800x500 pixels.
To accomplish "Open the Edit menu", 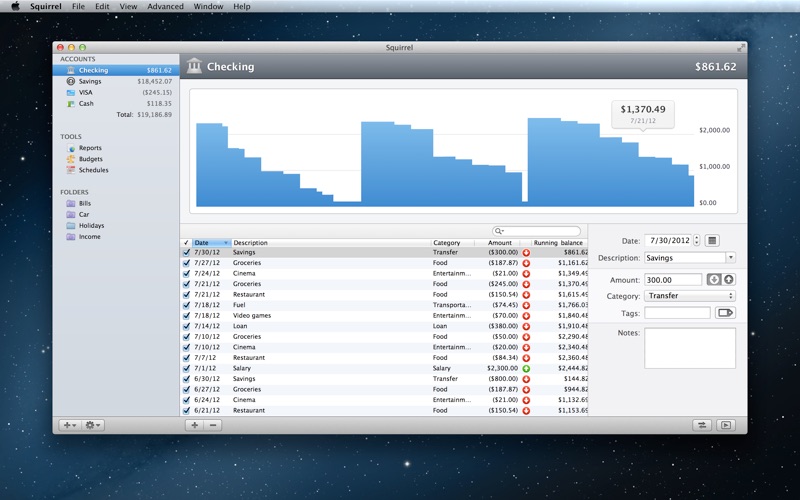I will 103,6.
